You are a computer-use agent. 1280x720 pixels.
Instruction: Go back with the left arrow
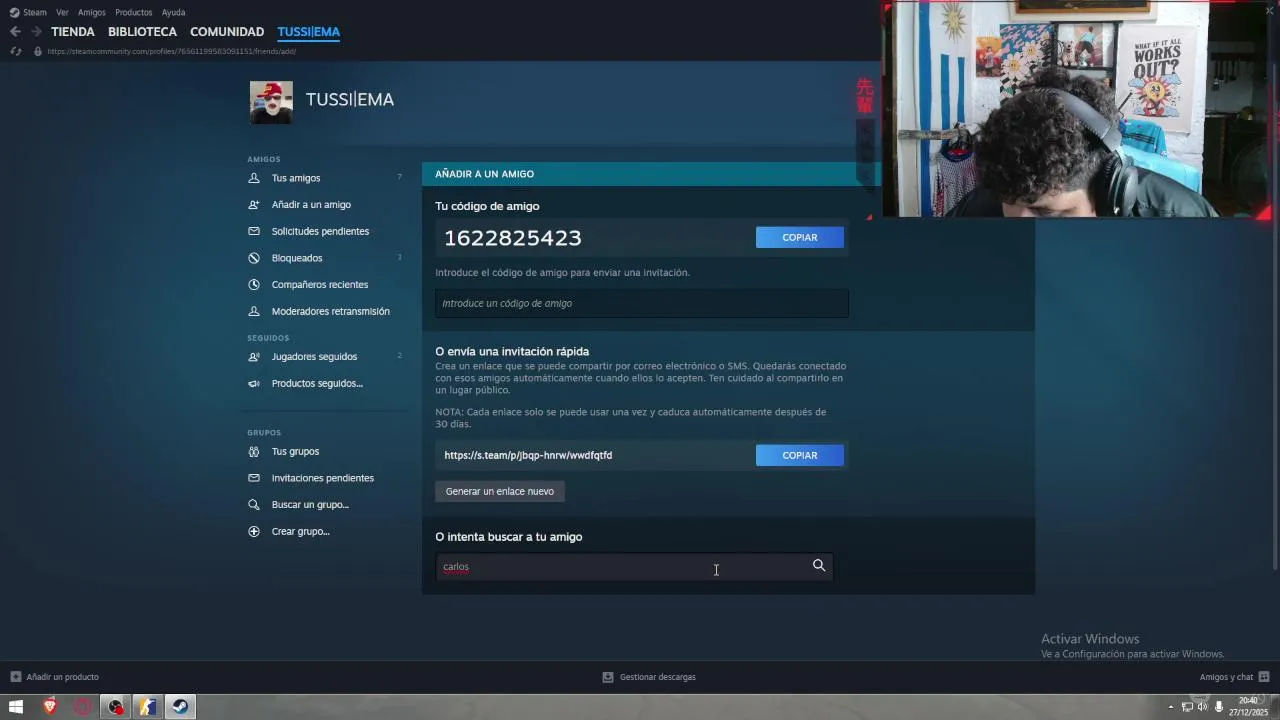point(15,32)
